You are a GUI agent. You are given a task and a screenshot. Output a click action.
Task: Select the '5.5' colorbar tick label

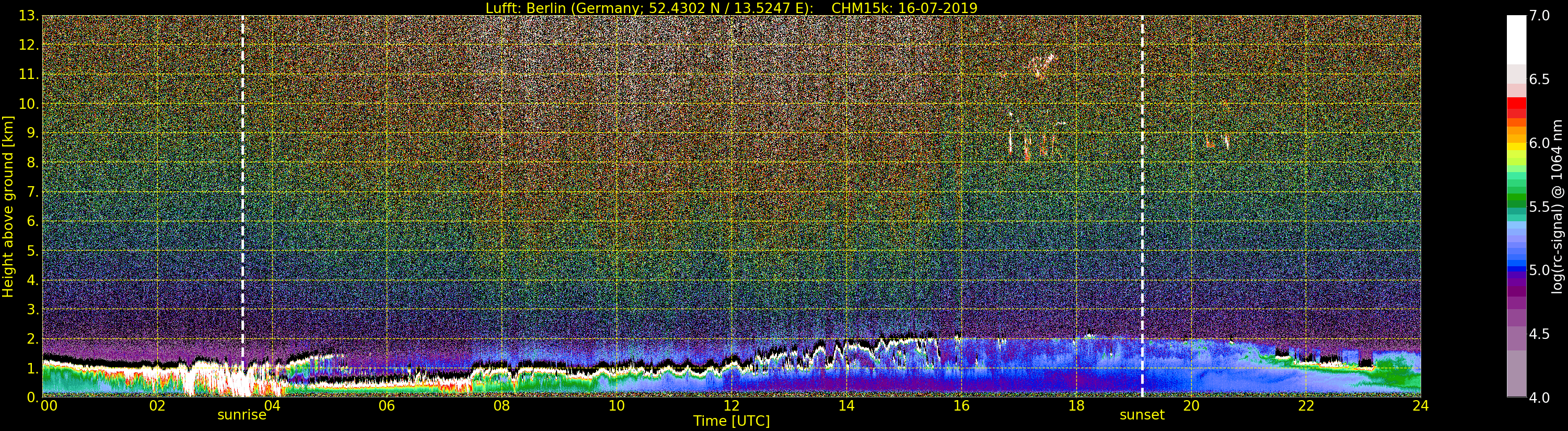click(1540, 207)
